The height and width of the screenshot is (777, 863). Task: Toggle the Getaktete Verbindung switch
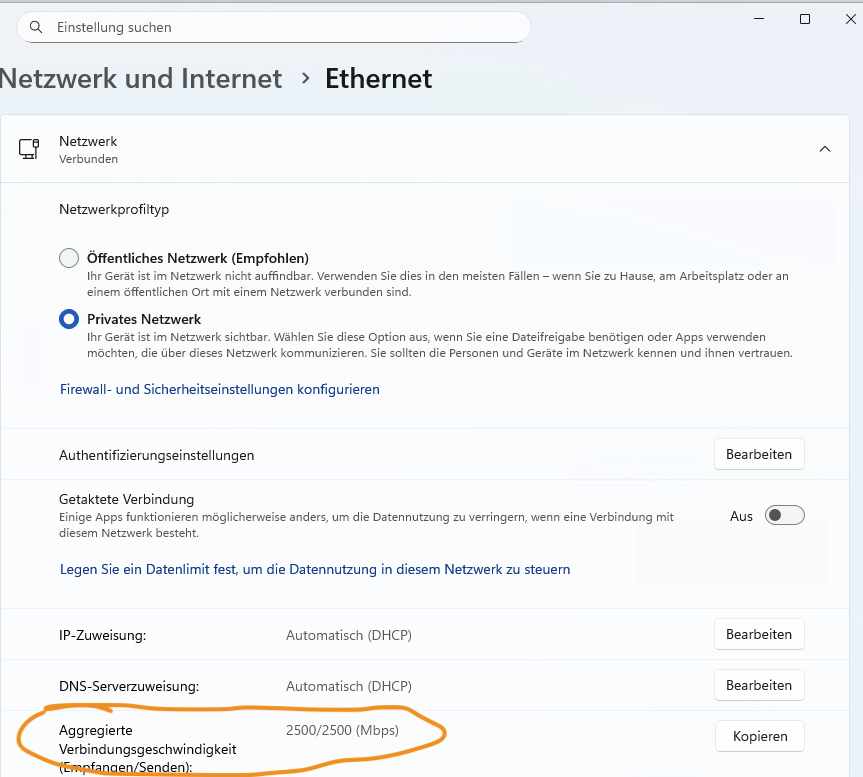[784, 515]
